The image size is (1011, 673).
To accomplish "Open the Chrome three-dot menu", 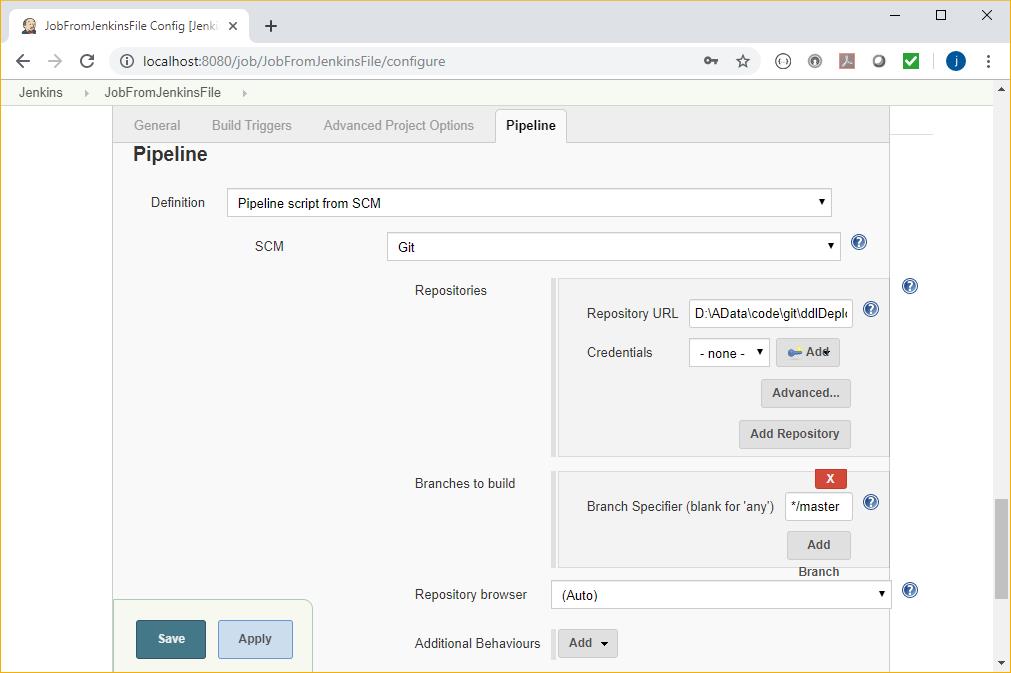I will click(x=988, y=61).
